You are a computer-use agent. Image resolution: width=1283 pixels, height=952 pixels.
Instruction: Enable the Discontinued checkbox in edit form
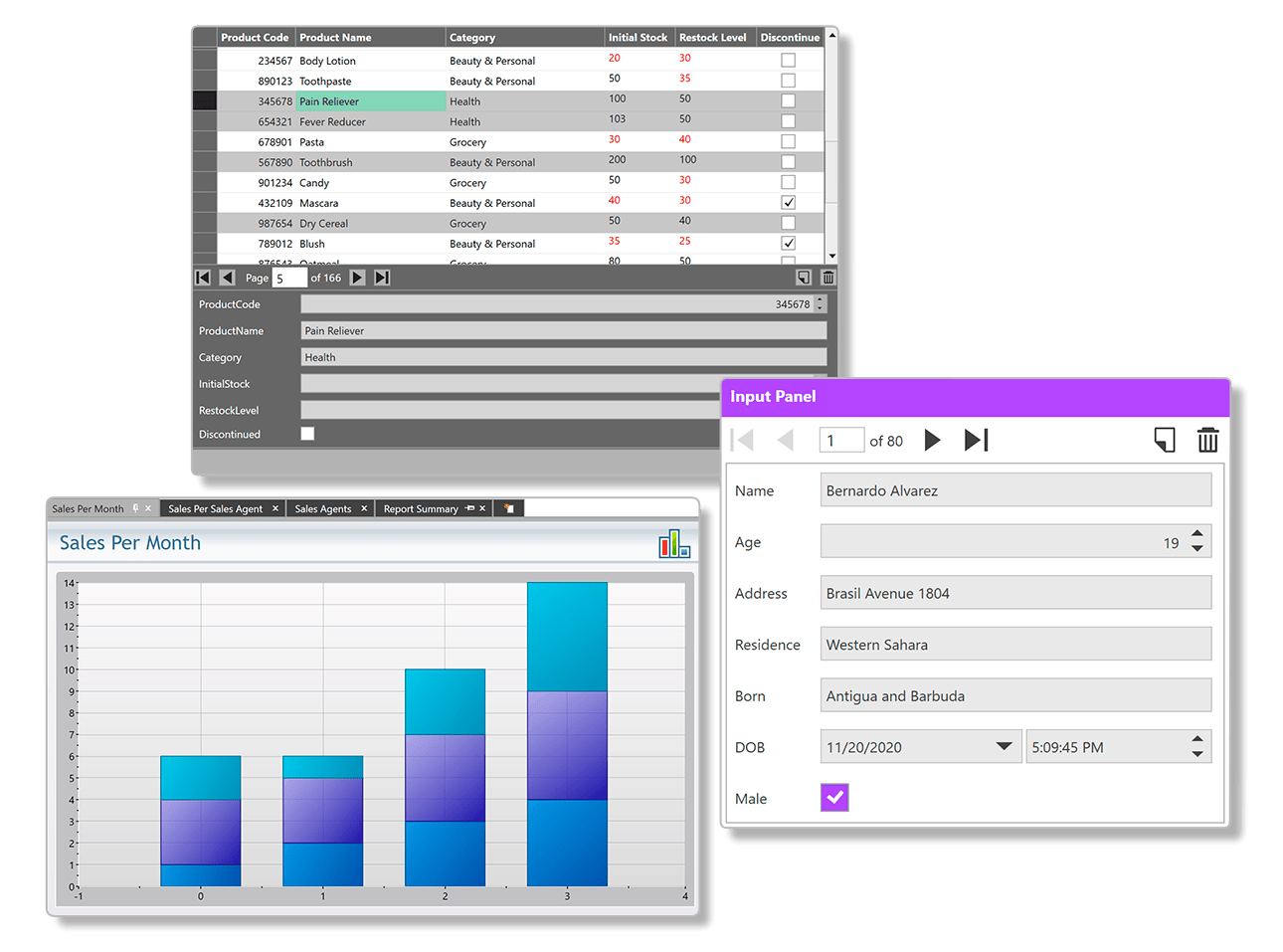(x=308, y=433)
